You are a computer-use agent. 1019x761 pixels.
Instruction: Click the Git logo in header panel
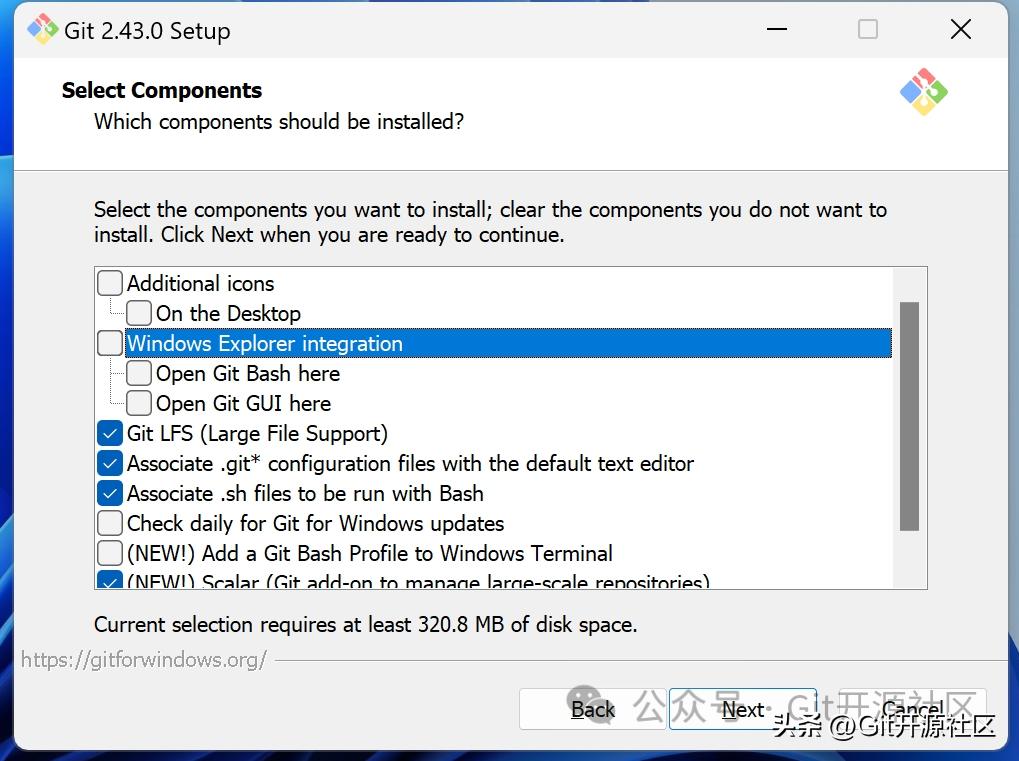pos(923,92)
